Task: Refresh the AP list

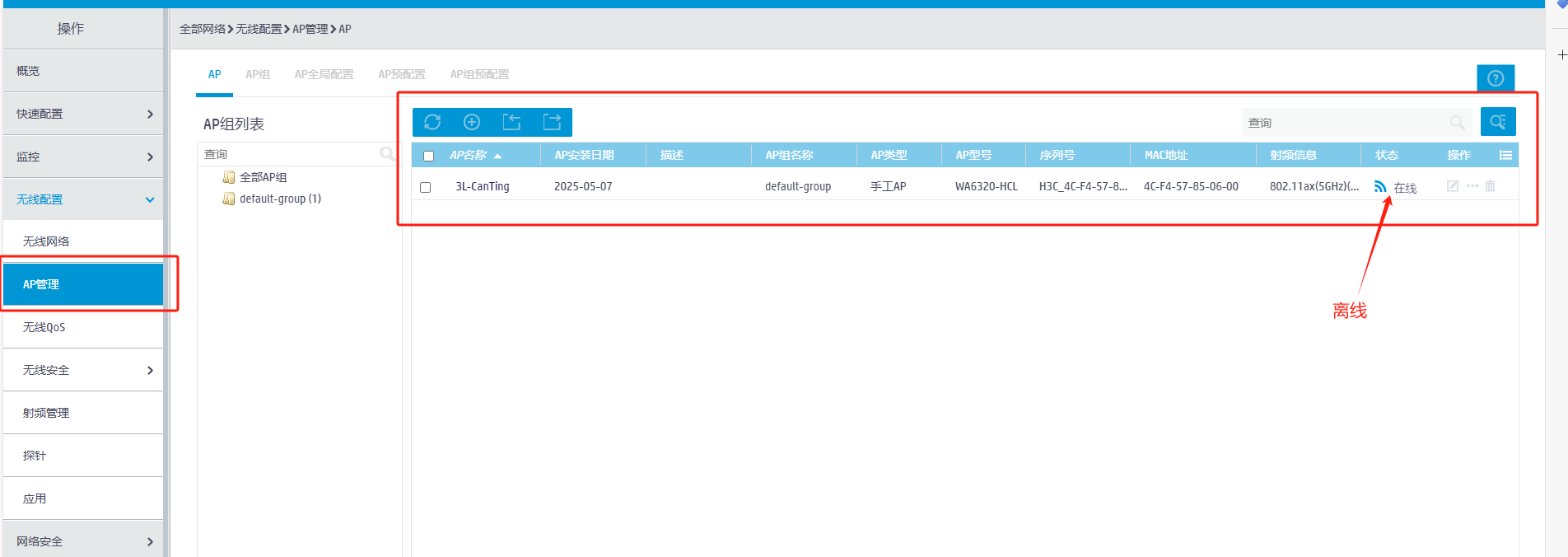Action: point(432,122)
